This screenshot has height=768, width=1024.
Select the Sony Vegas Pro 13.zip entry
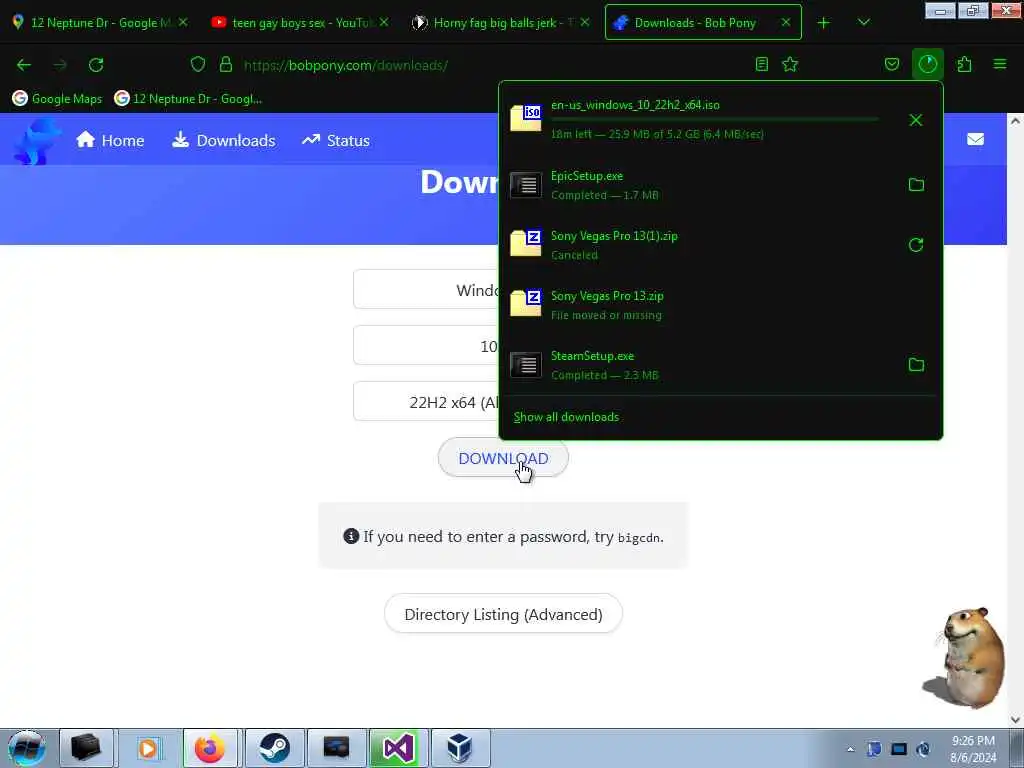(721, 305)
